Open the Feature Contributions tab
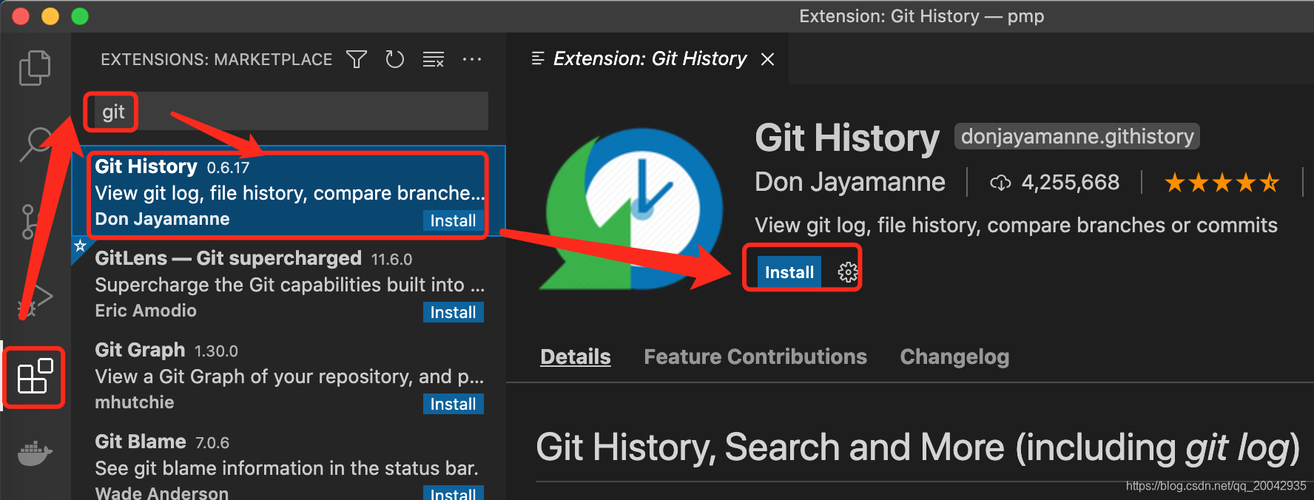 [755, 357]
